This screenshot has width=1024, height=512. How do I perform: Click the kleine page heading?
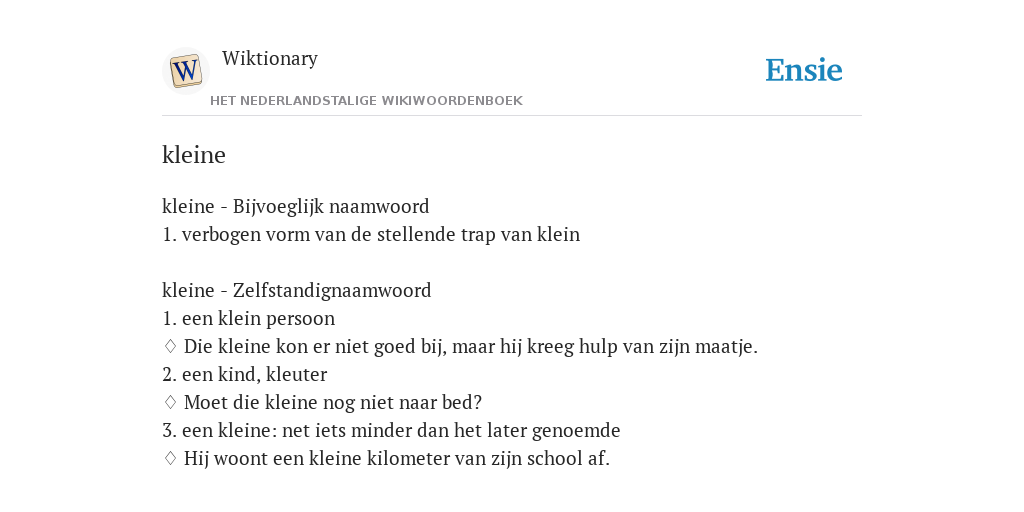(194, 155)
